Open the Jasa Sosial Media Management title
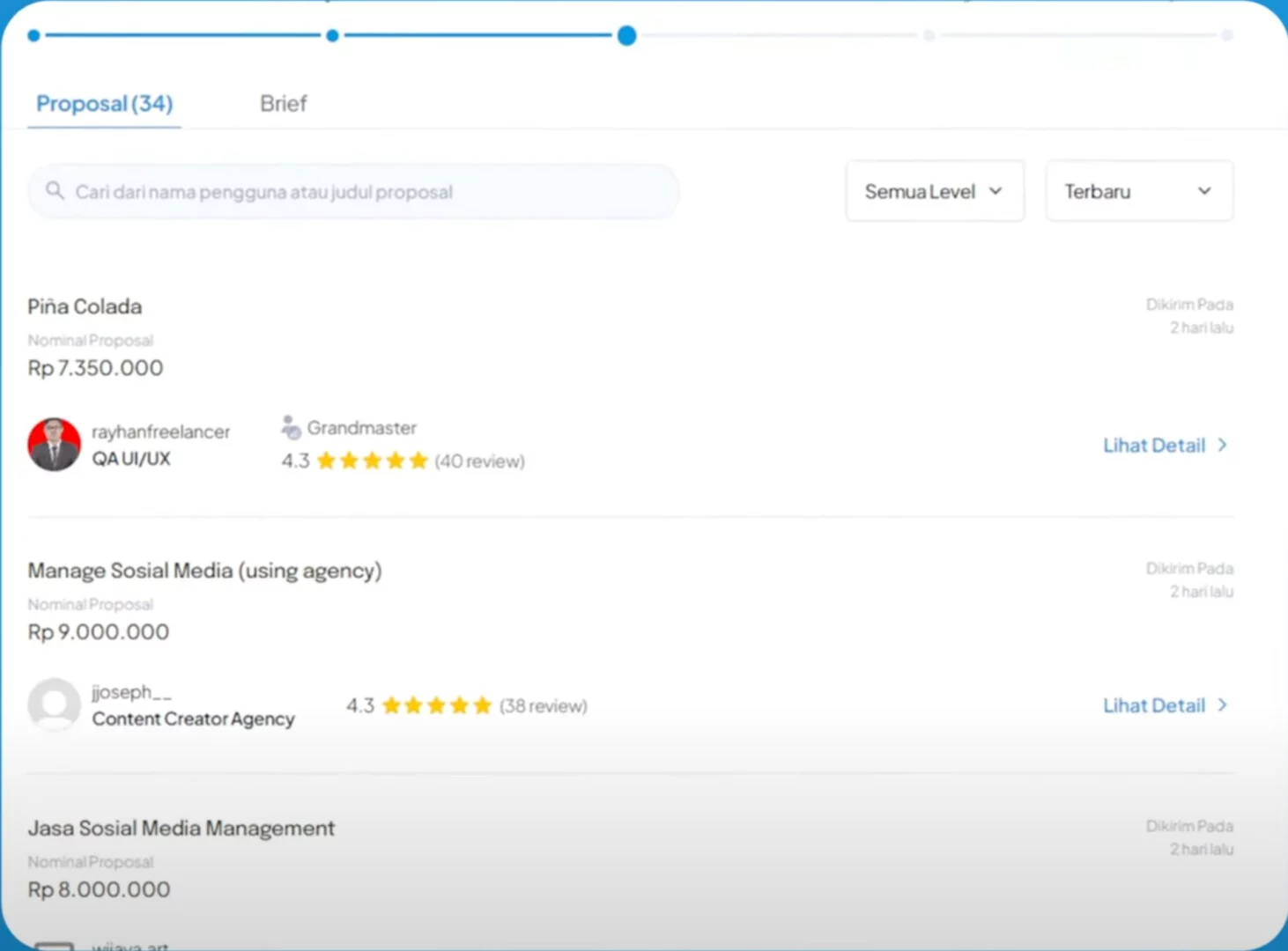 pos(181,829)
